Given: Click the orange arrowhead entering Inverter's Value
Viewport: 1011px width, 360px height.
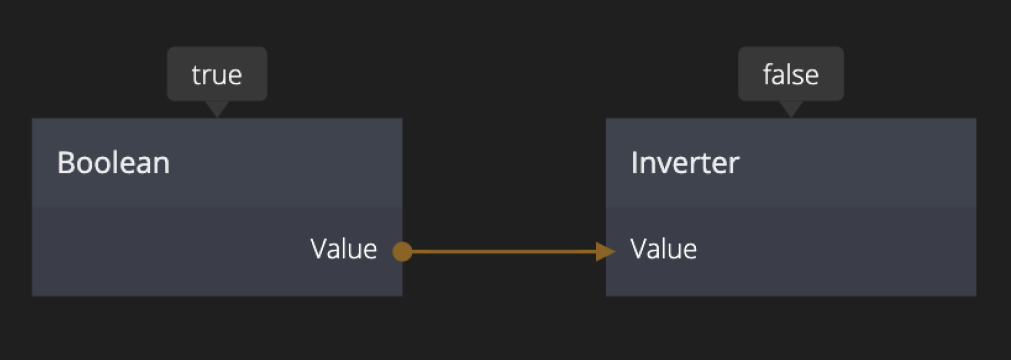Looking at the screenshot, I should click(605, 252).
